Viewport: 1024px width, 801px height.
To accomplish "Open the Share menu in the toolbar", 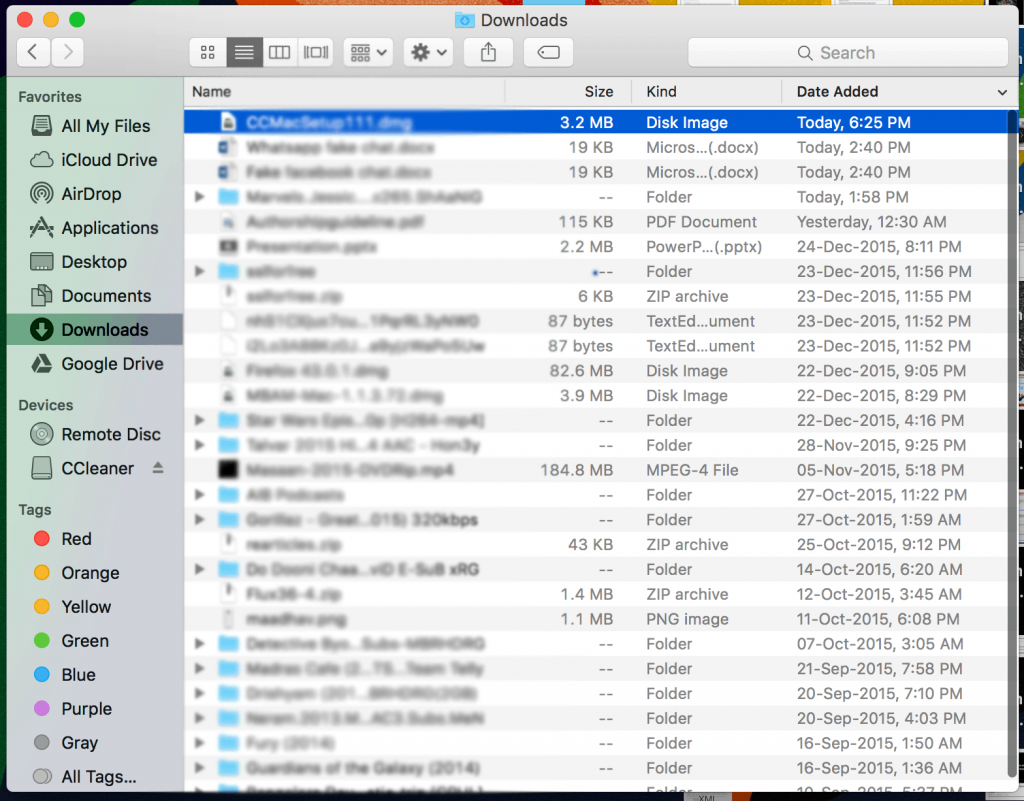I will [488, 52].
